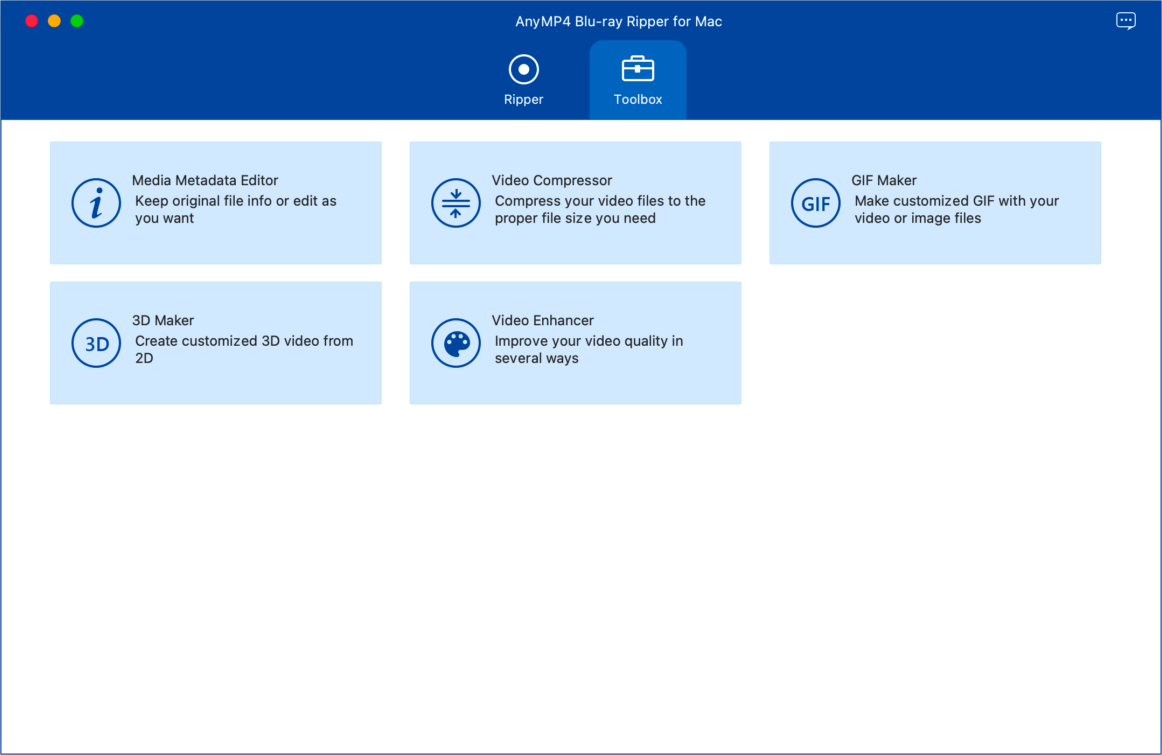The height and width of the screenshot is (755, 1162).
Task: Select the Toolbox tab
Action: tap(637, 80)
